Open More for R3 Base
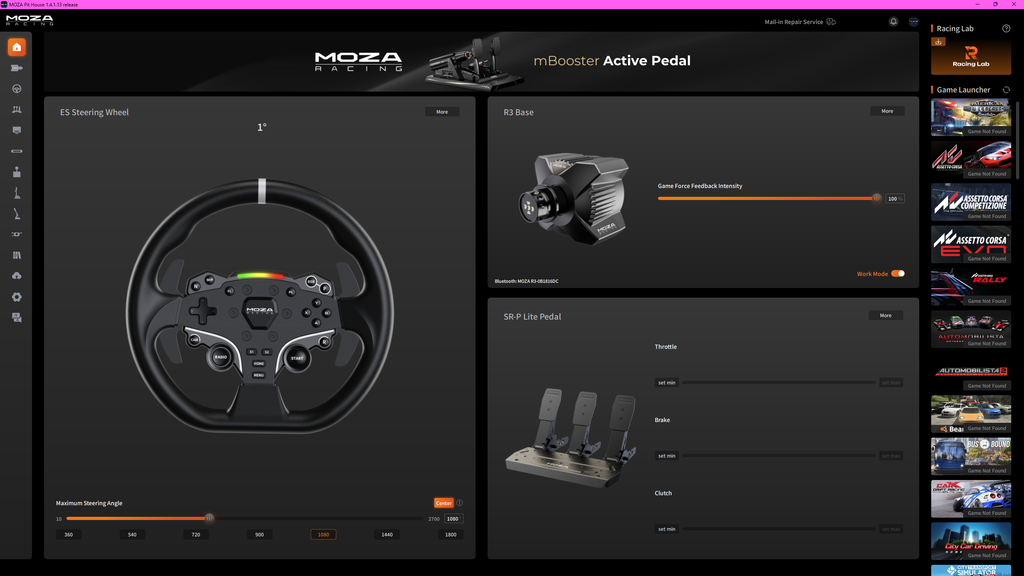Image resolution: width=1024 pixels, height=576 pixels. click(887, 111)
